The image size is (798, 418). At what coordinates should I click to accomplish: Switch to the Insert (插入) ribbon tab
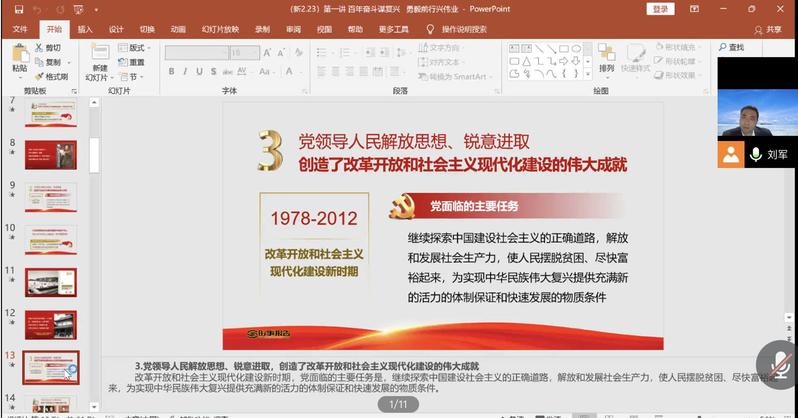point(85,29)
